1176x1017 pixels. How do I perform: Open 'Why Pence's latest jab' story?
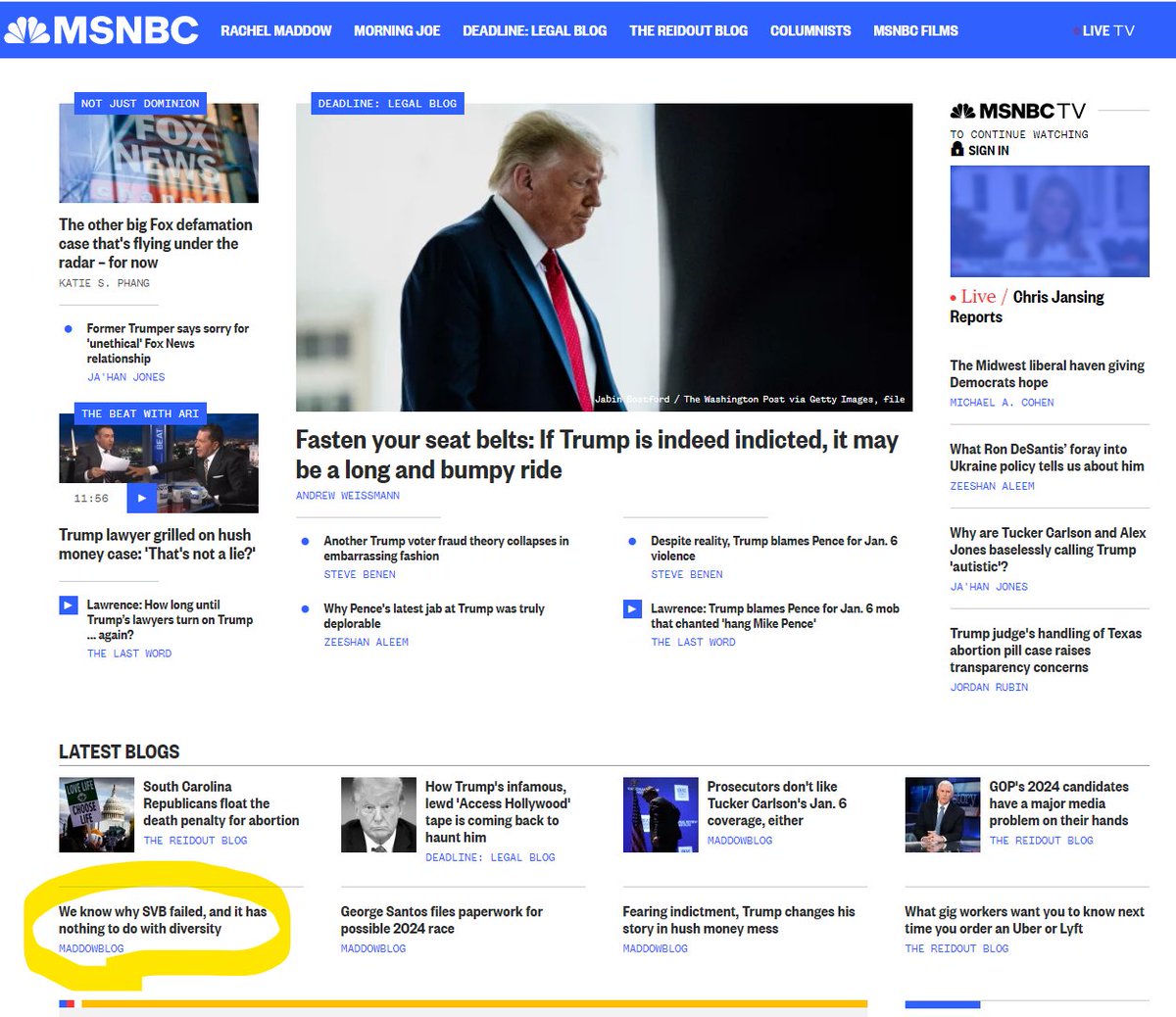click(434, 615)
